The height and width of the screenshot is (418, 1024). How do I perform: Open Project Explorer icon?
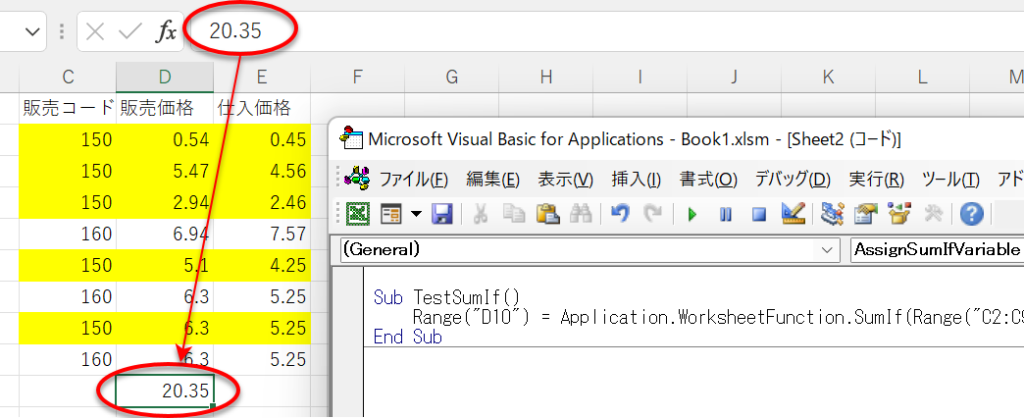click(833, 214)
